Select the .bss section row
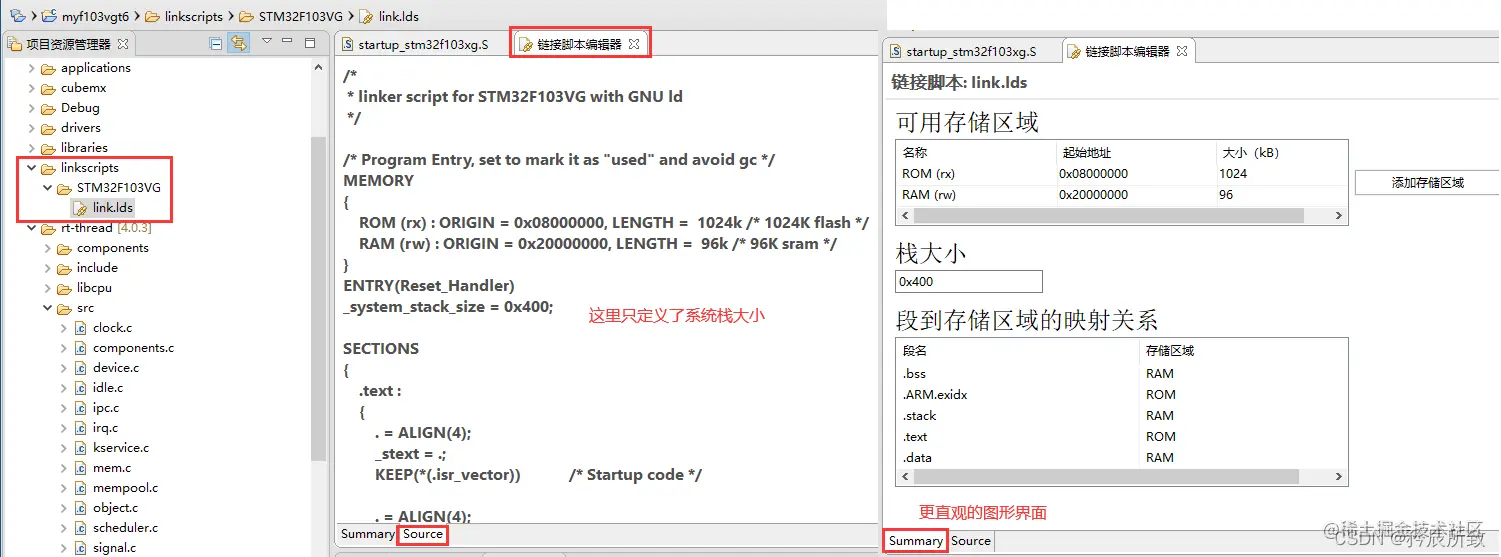 point(1122,374)
